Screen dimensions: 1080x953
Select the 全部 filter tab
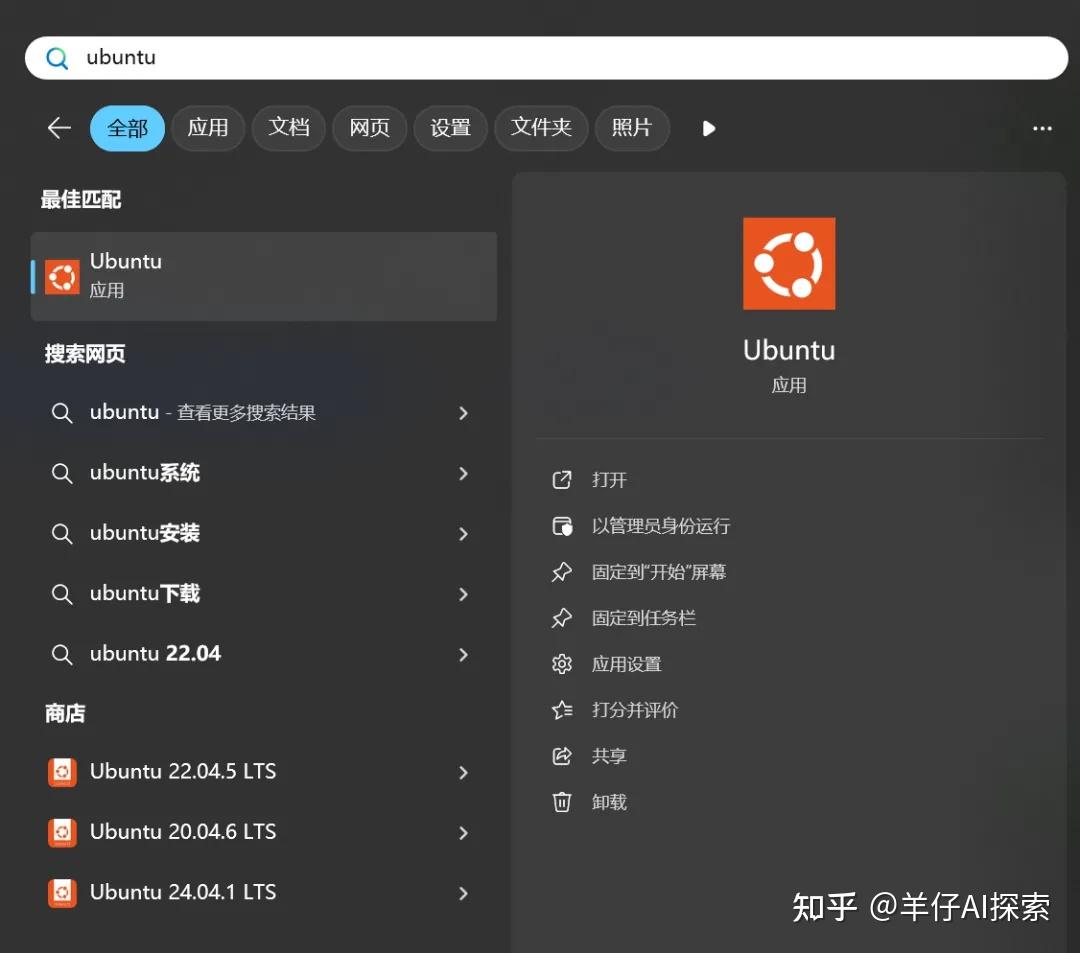tap(127, 128)
